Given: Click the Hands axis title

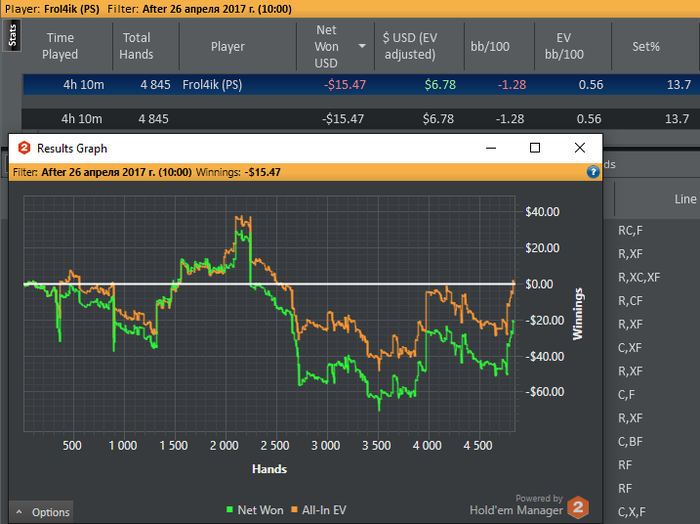Looking at the screenshot, I should pyautogui.click(x=269, y=469).
